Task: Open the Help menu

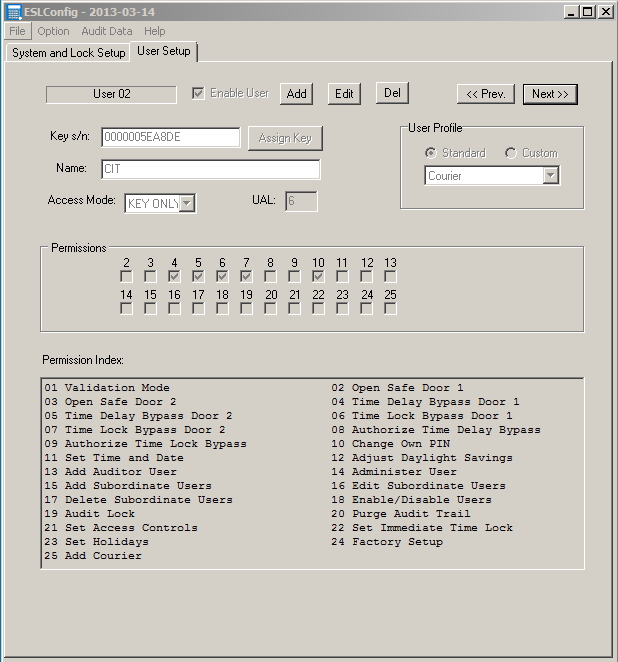Action: [154, 31]
